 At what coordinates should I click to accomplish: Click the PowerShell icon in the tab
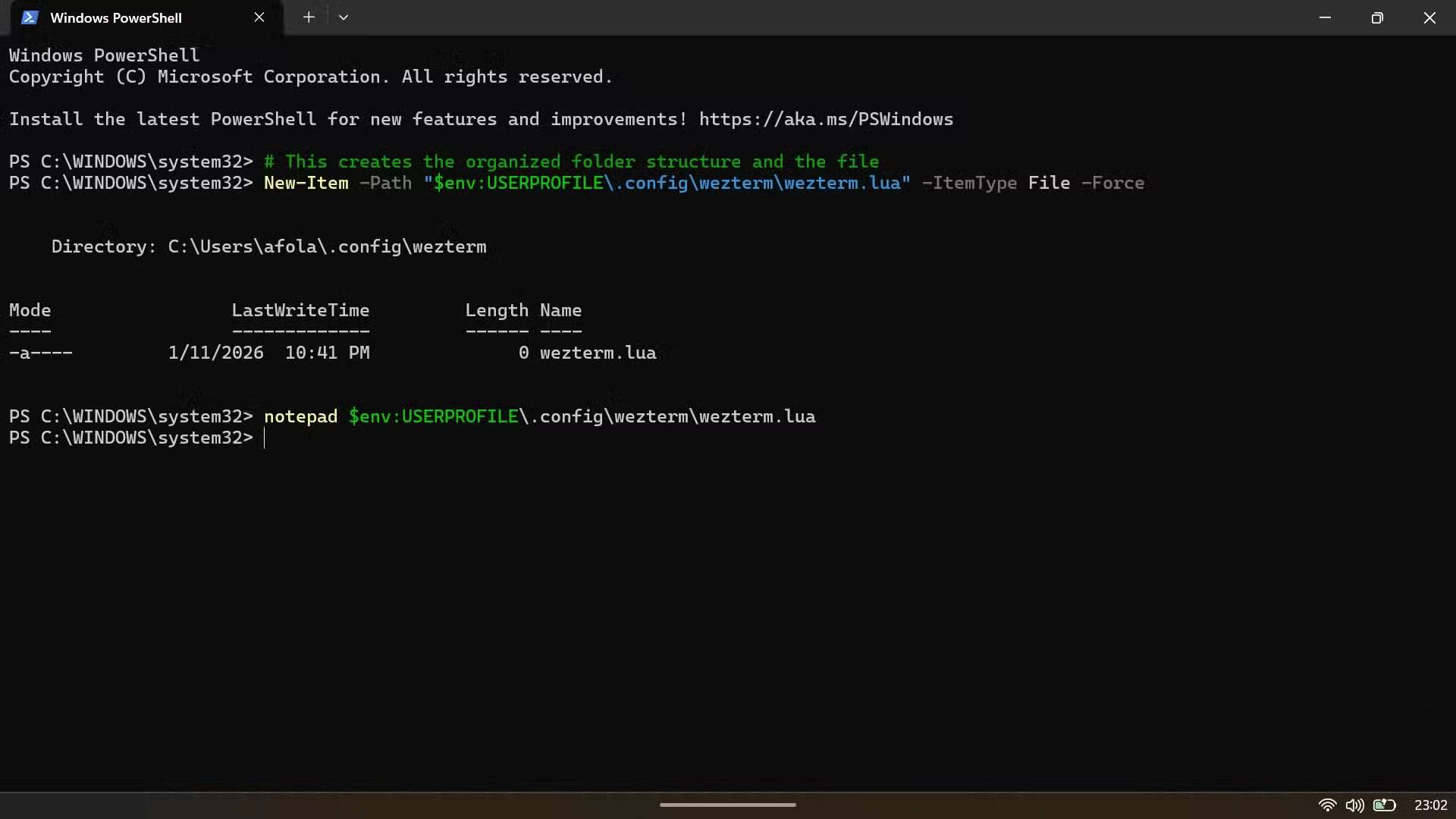(30, 17)
